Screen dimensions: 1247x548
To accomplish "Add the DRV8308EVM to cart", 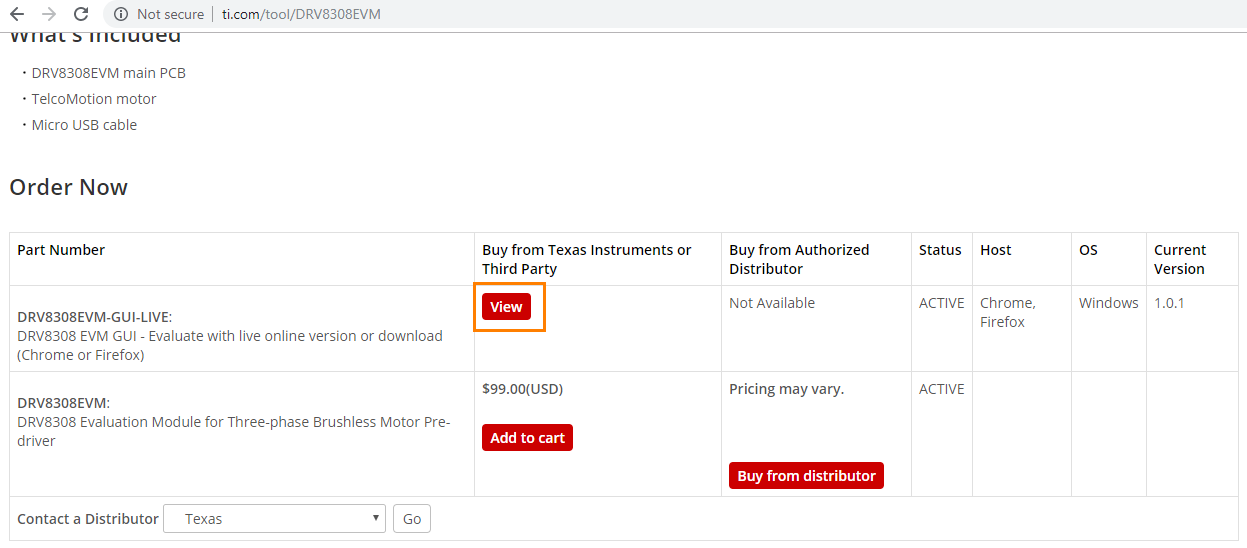I will tap(527, 438).
